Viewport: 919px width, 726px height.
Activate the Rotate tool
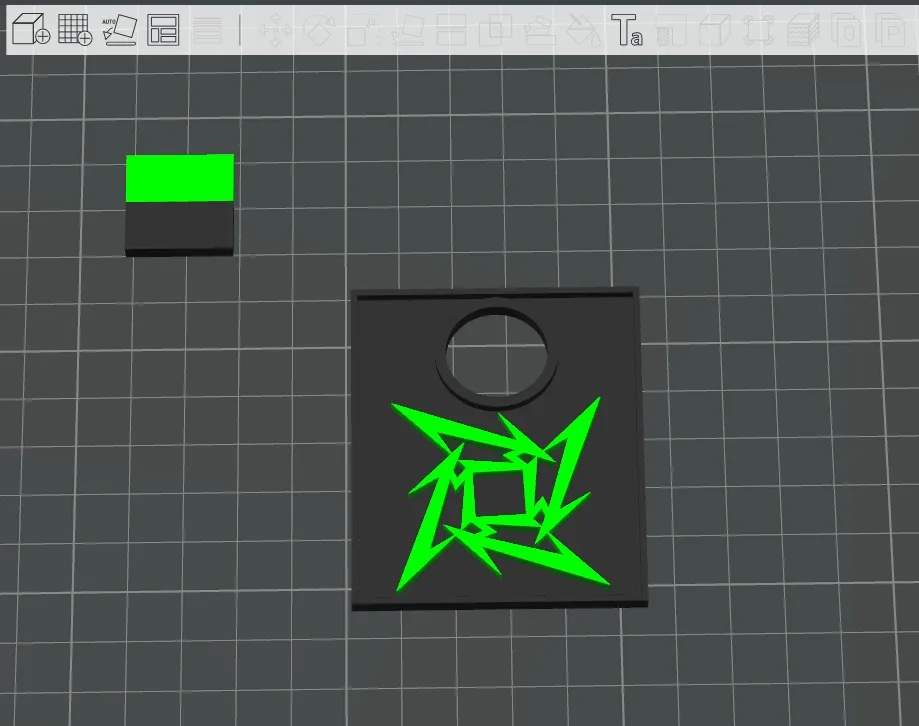[318, 31]
